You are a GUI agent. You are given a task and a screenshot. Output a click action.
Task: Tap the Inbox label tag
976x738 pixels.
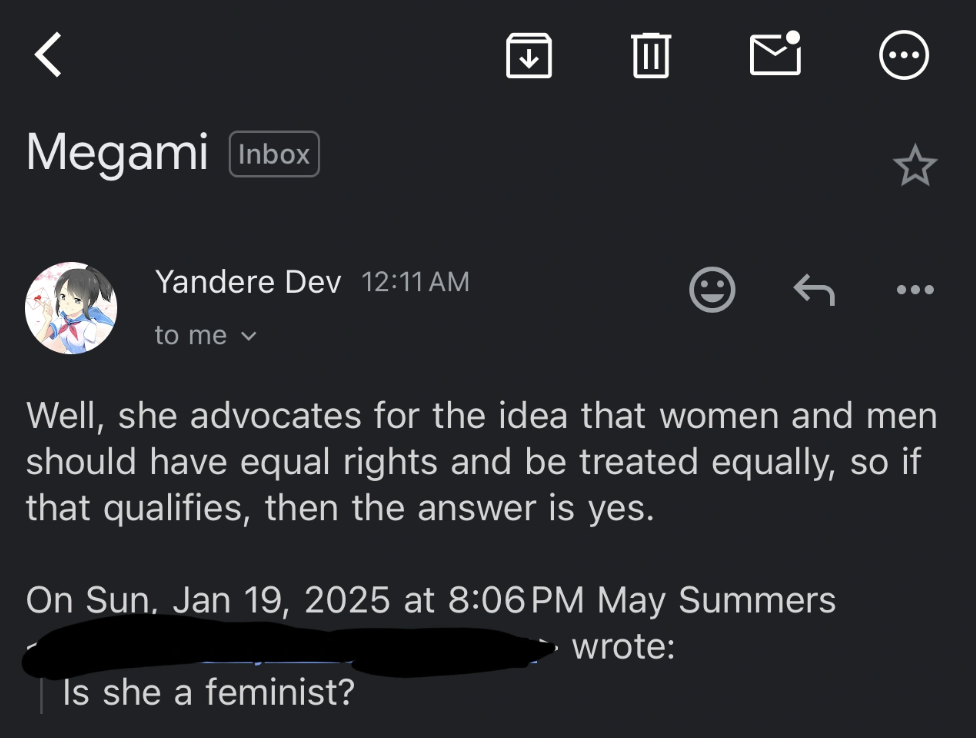(x=274, y=154)
